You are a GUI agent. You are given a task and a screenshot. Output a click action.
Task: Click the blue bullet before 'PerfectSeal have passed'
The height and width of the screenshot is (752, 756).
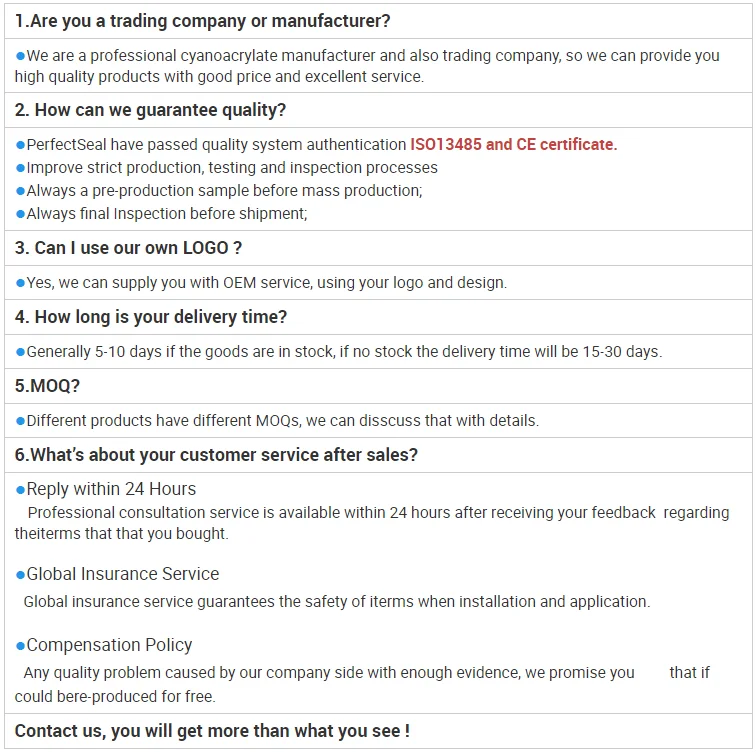20,145
